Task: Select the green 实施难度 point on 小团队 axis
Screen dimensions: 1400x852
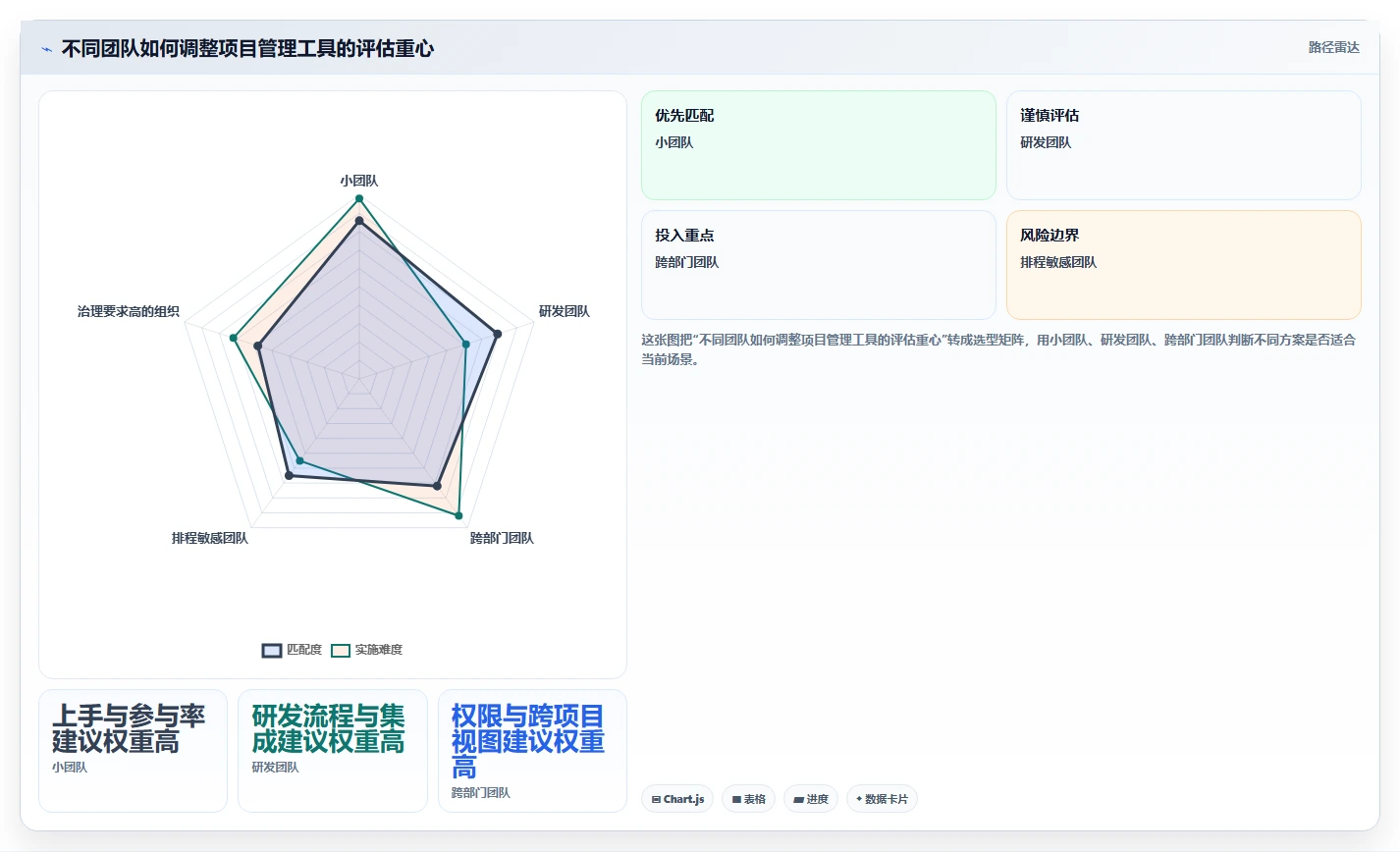Action: 359,198
